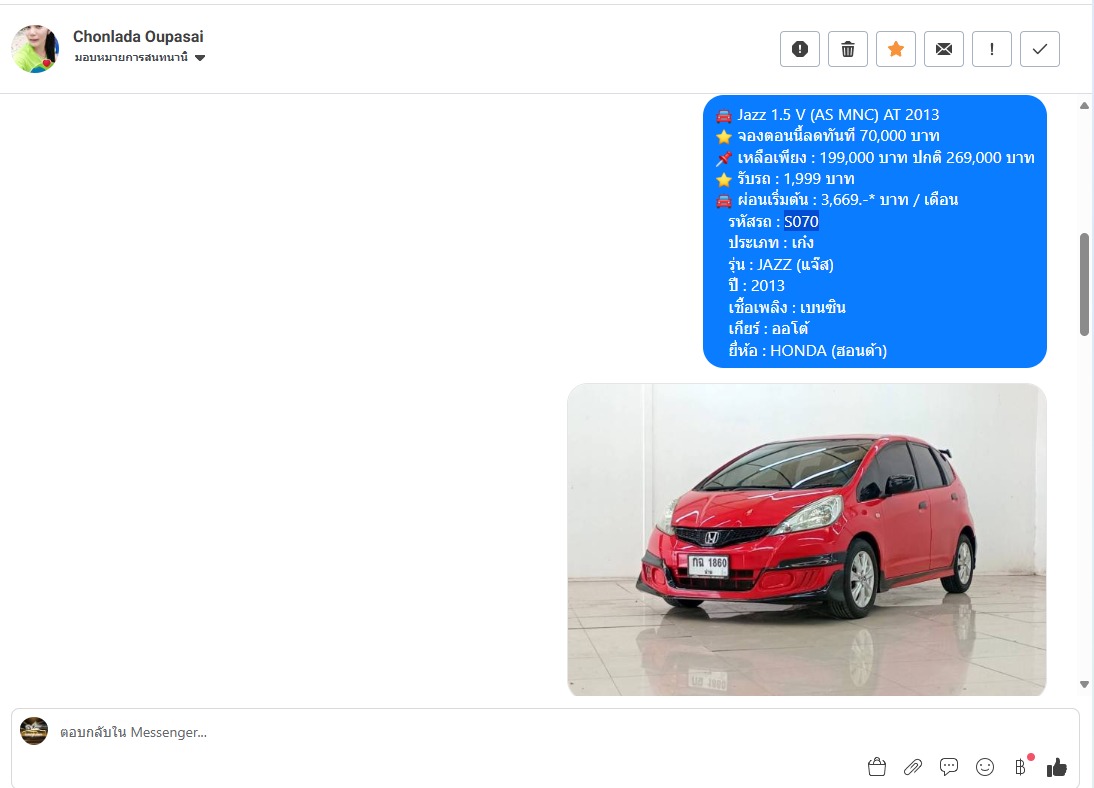1094x788 pixels.
Task: Click the orange star follow-up icon
Action: pyautogui.click(x=896, y=49)
